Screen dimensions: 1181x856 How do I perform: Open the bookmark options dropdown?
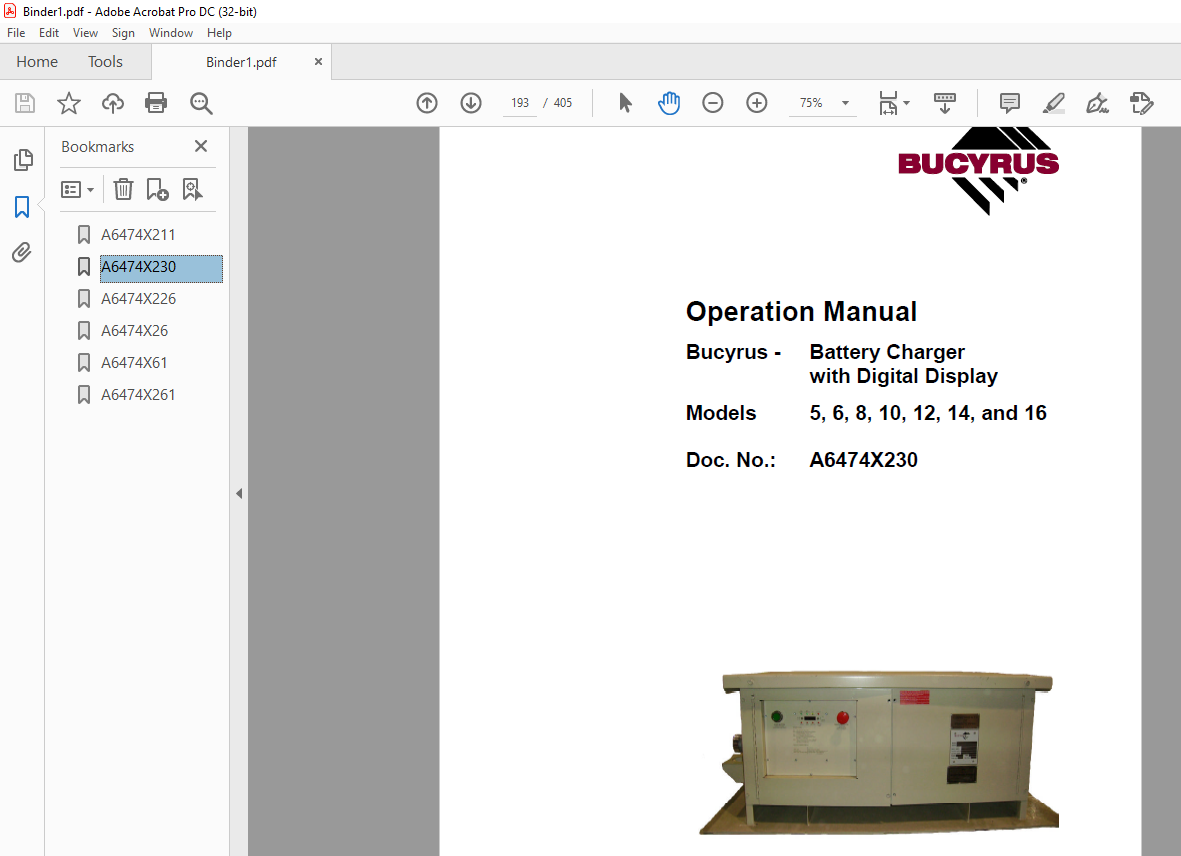tap(78, 189)
